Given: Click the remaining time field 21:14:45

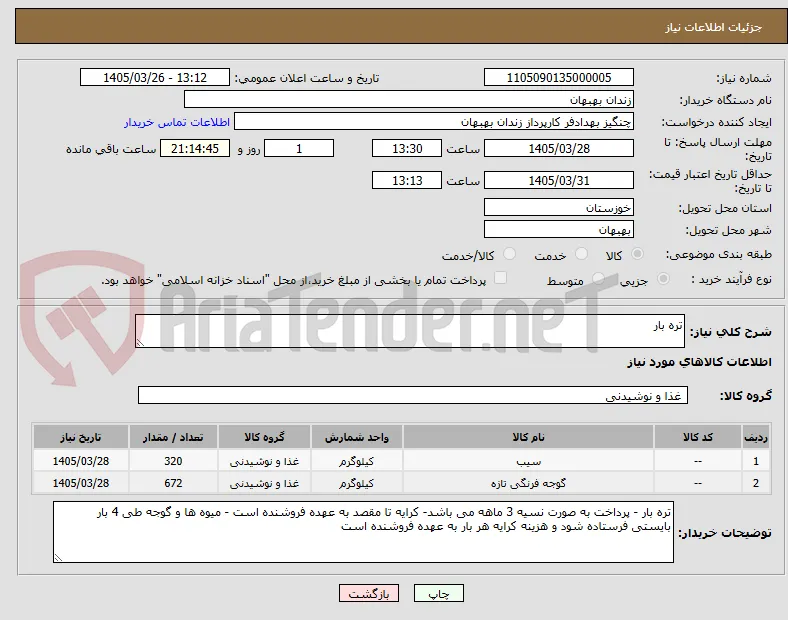Looking at the screenshot, I should coord(195,149).
